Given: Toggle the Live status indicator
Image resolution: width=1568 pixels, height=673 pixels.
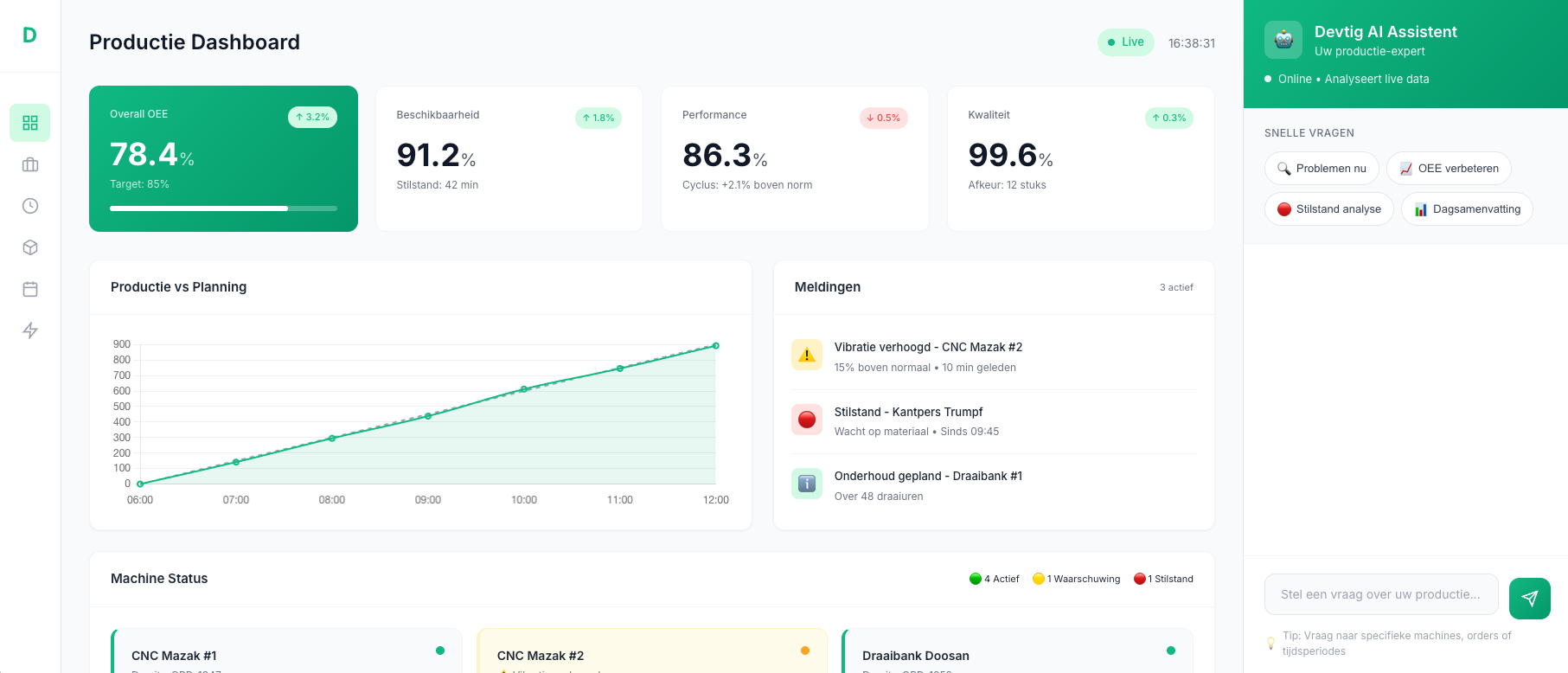Looking at the screenshot, I should click(x=1125, y=42).
